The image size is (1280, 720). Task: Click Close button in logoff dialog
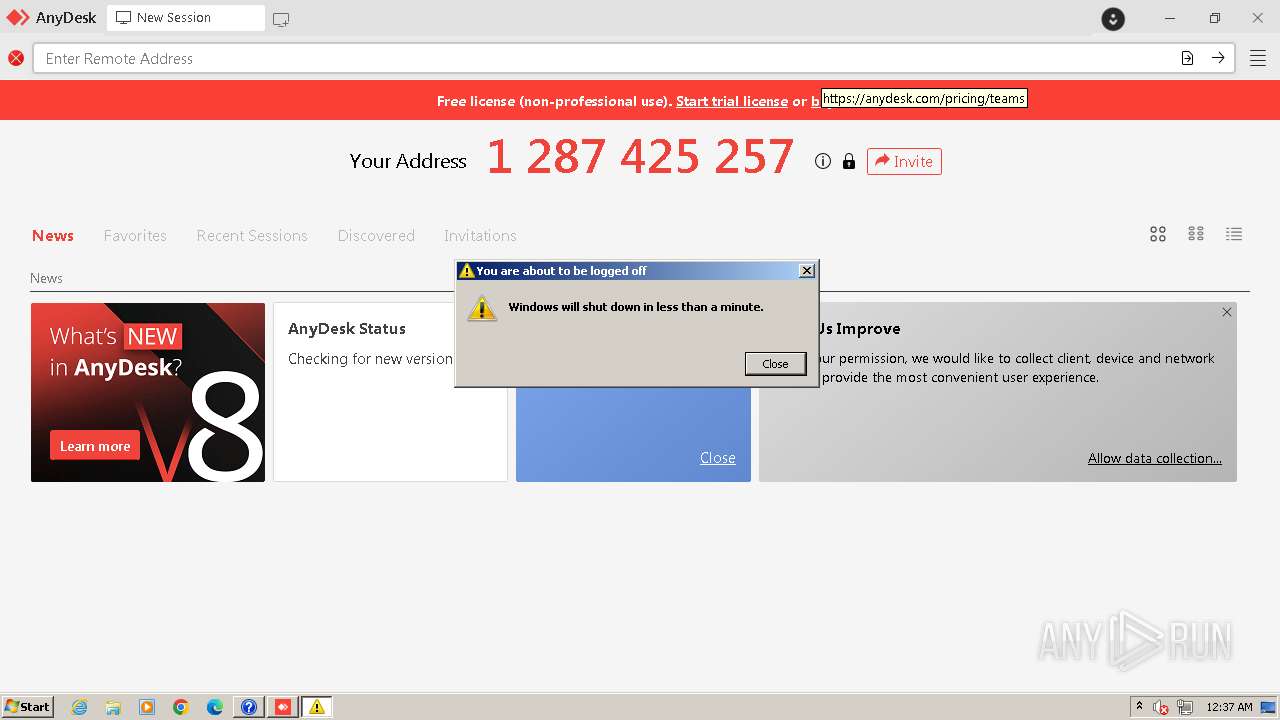(775, 364)
